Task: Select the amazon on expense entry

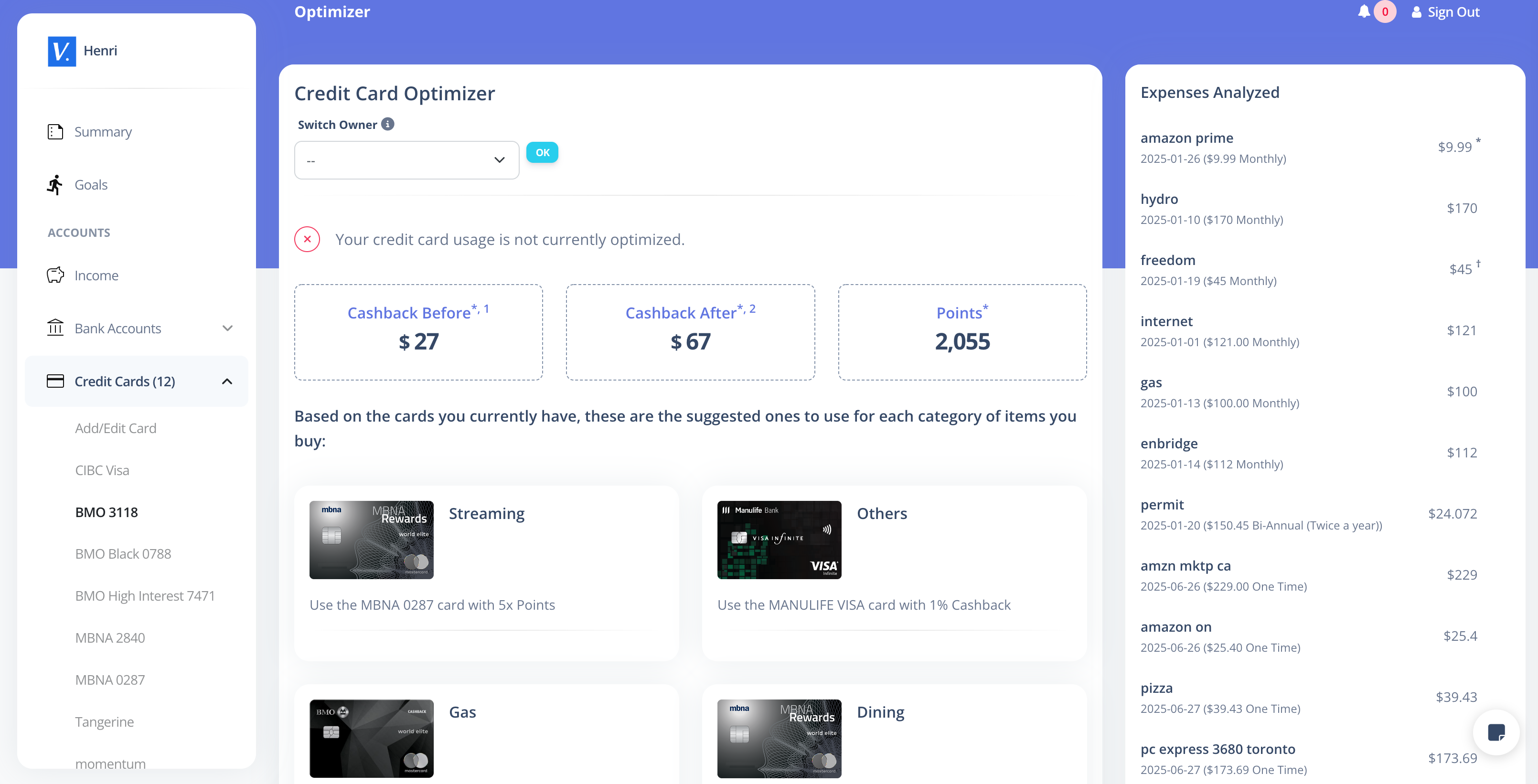Action: [x=1310, y=636]
